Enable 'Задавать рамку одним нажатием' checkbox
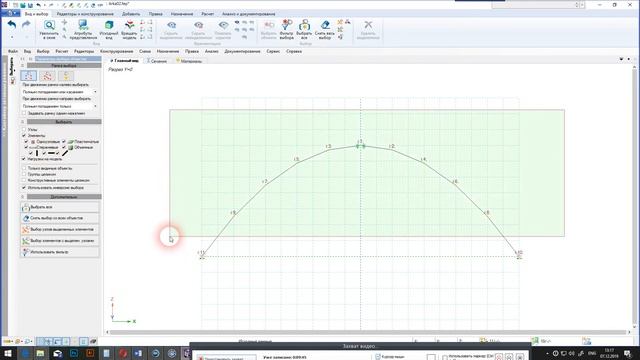Screen dimensions: 640x360 click(24, 113)
